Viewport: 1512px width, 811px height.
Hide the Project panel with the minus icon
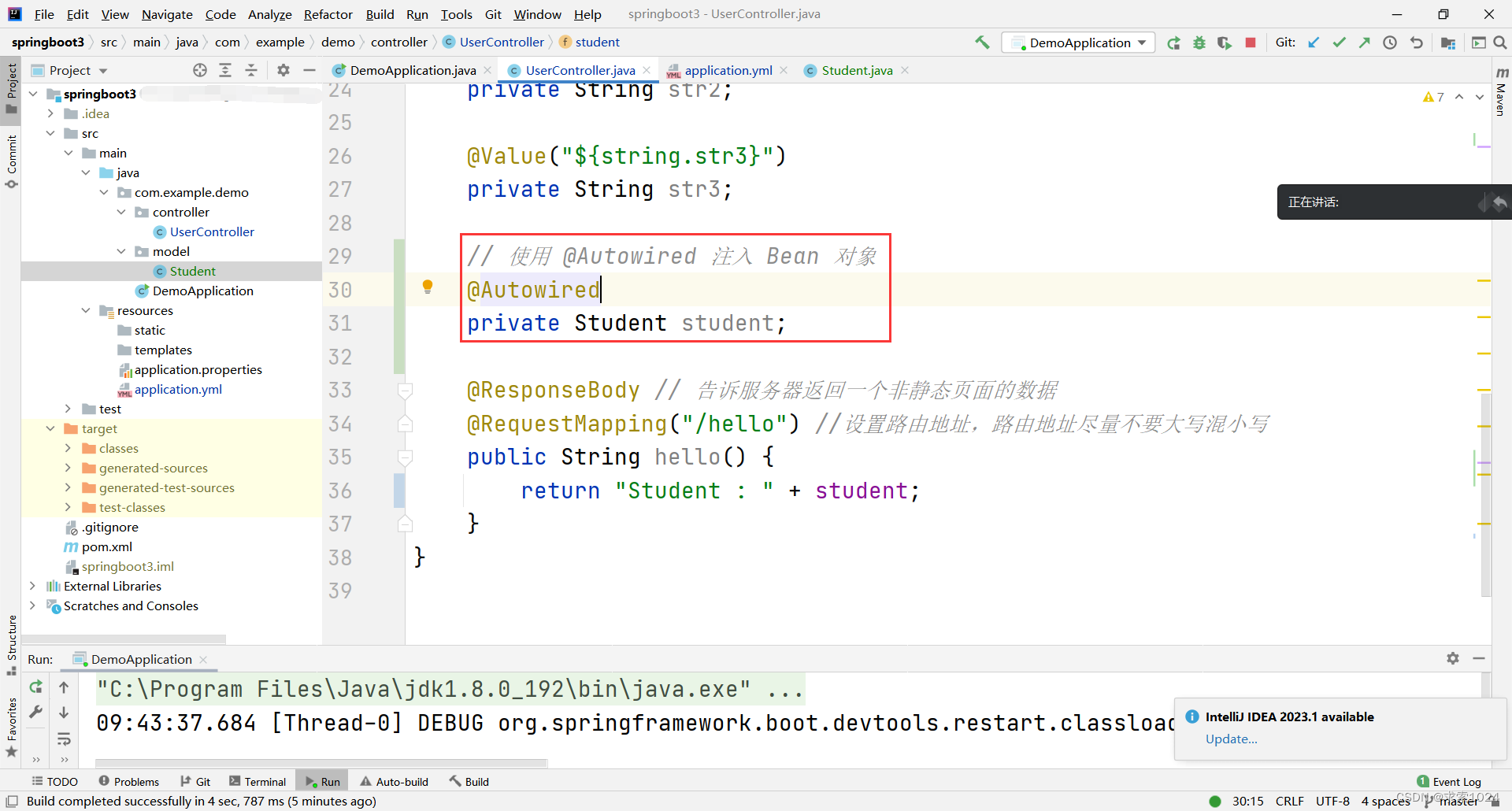pyautogui.click(x=309, y=70)
